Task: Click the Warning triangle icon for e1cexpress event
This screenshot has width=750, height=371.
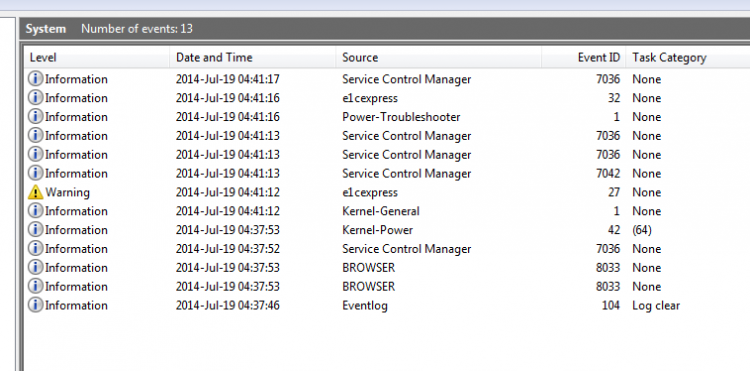Action: (35, 192)
